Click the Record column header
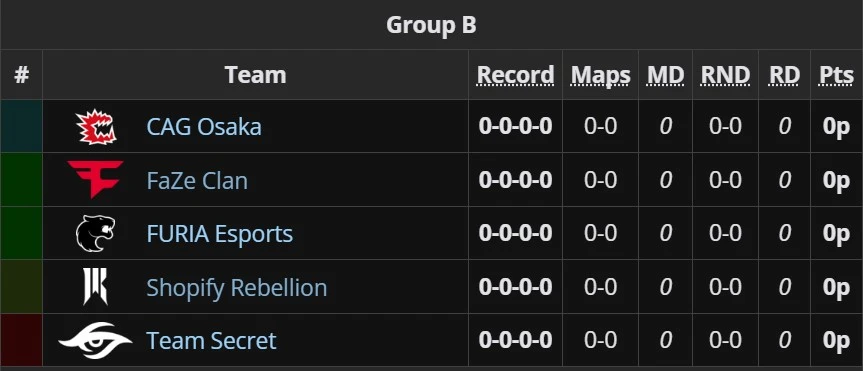Screen dimensions: 863x371 tap(515, 75)
